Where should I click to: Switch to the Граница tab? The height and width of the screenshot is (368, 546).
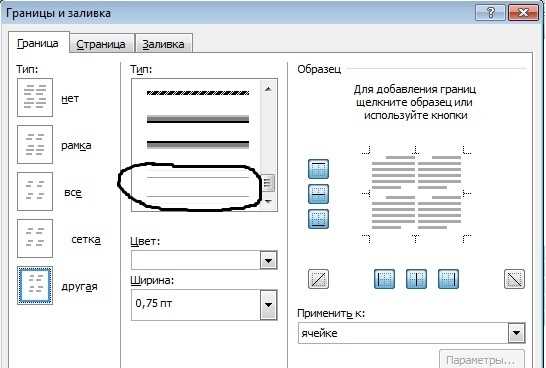pyautogui.click(x=38, y=43)
